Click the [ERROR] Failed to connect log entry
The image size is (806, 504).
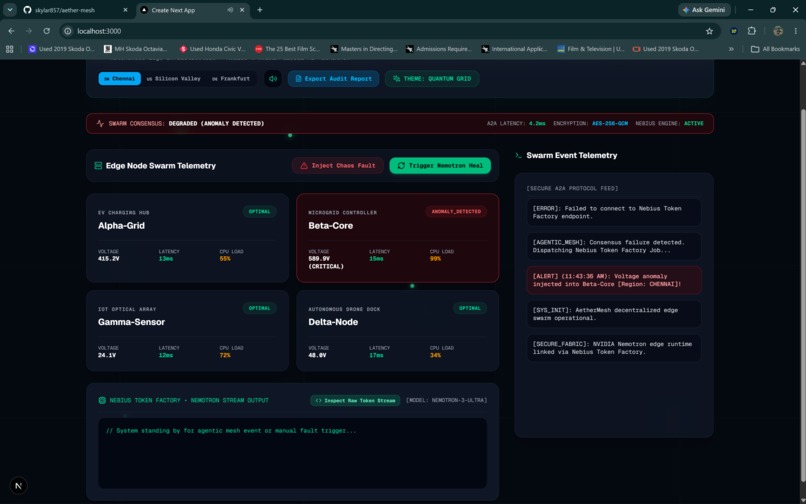click(614, 212)
